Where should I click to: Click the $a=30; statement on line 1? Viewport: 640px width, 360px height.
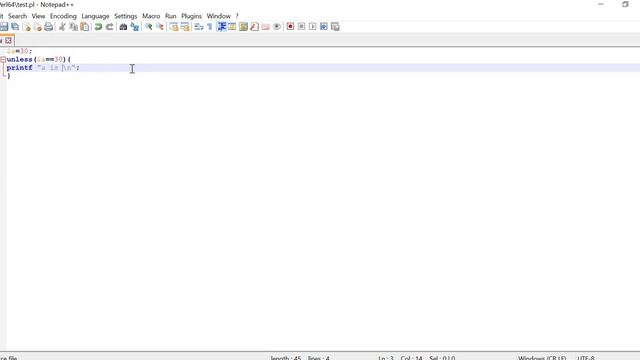pyautogui.click(x=19, y=51)
